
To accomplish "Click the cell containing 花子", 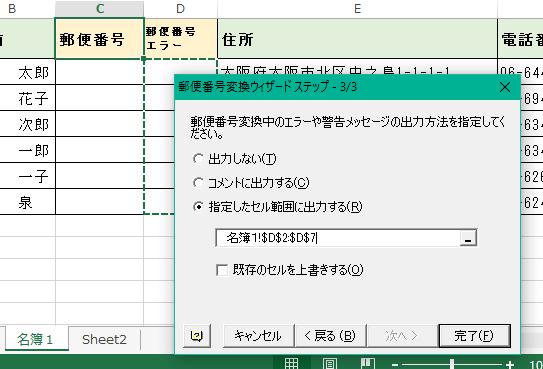I will pyautogui.click(x=27, y=98).
